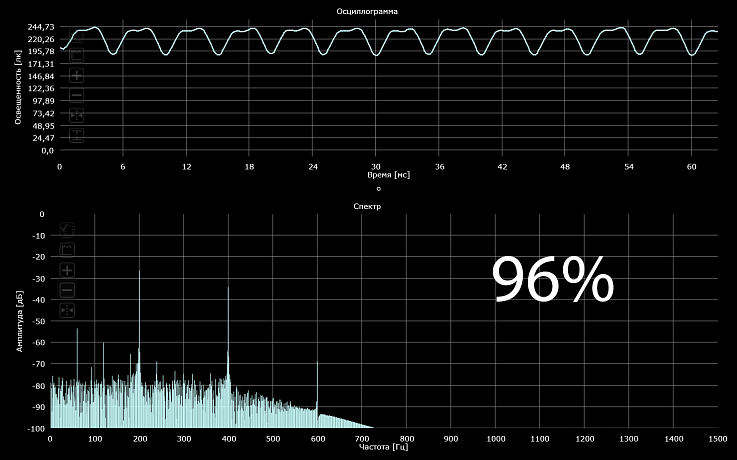Click the Спектр chart title
The width and height of the screenshot is (737, 460).
pos(367,206)
